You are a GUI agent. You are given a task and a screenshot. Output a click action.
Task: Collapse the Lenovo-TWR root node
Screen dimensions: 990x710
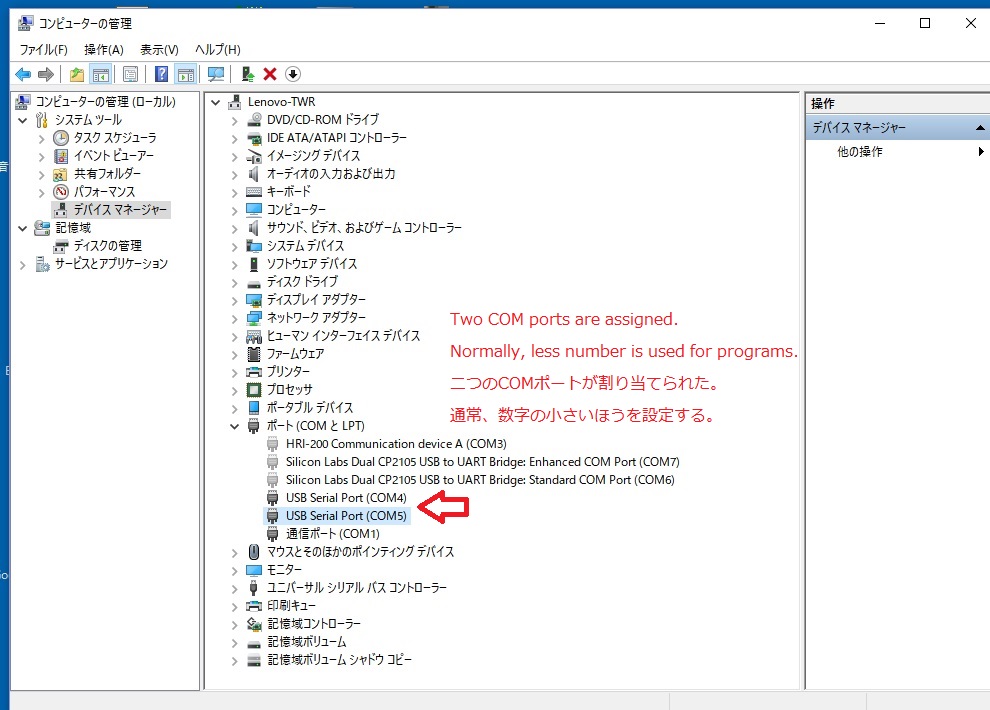coord(215,102)
